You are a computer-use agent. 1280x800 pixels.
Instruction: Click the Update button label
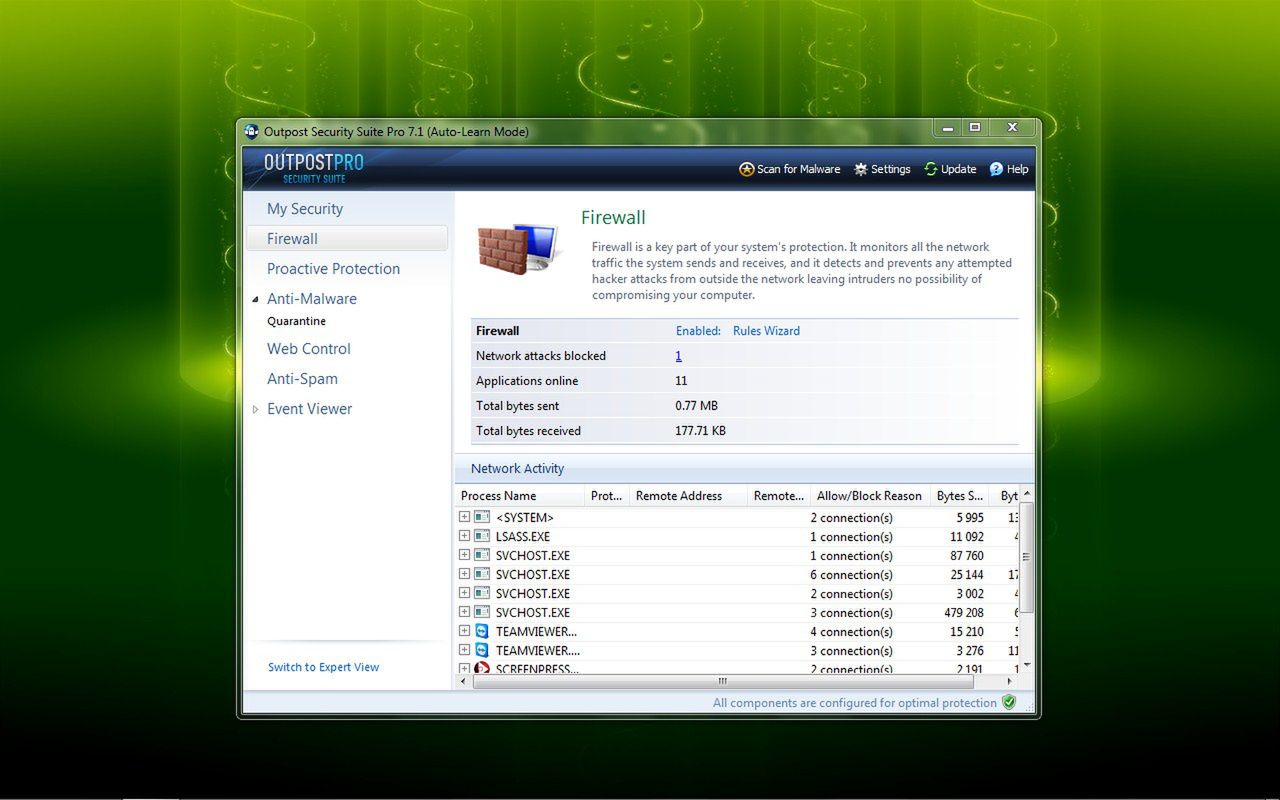click(958, 169)
